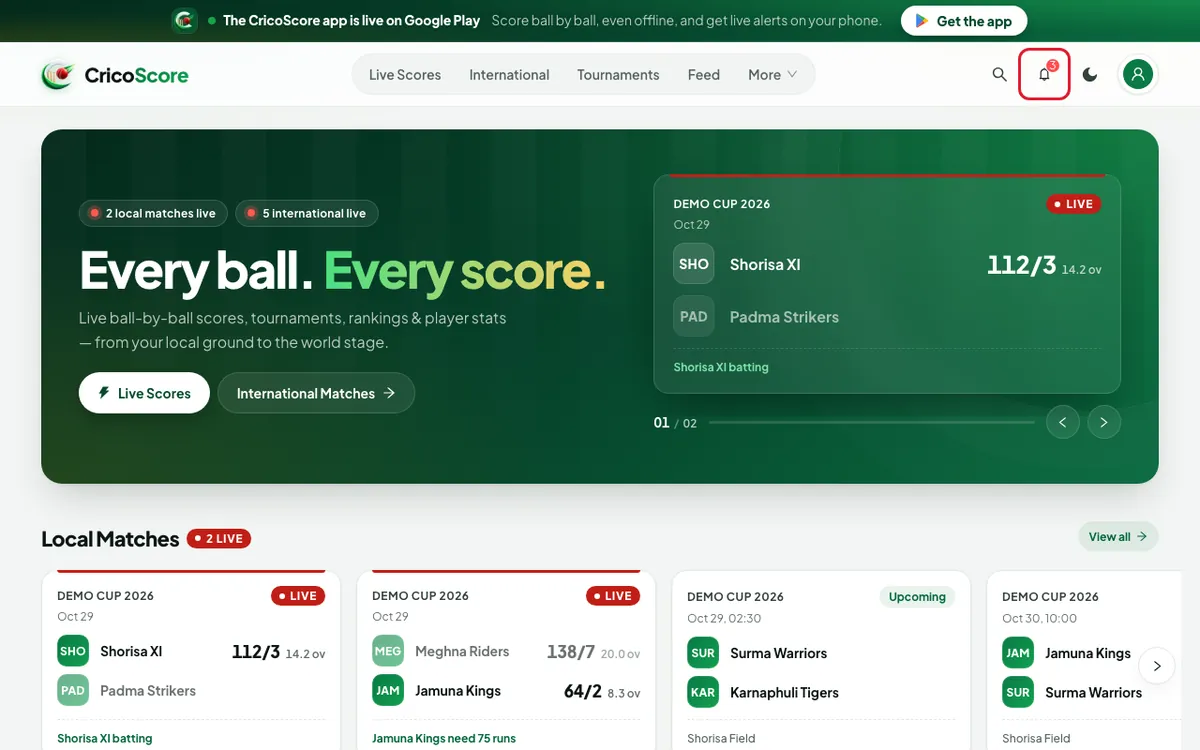This screenshot has height=750, width=1200.
Task: Click the SUR badge beside Surma Warriors, 02:30 match
Action: pos(703,653)
